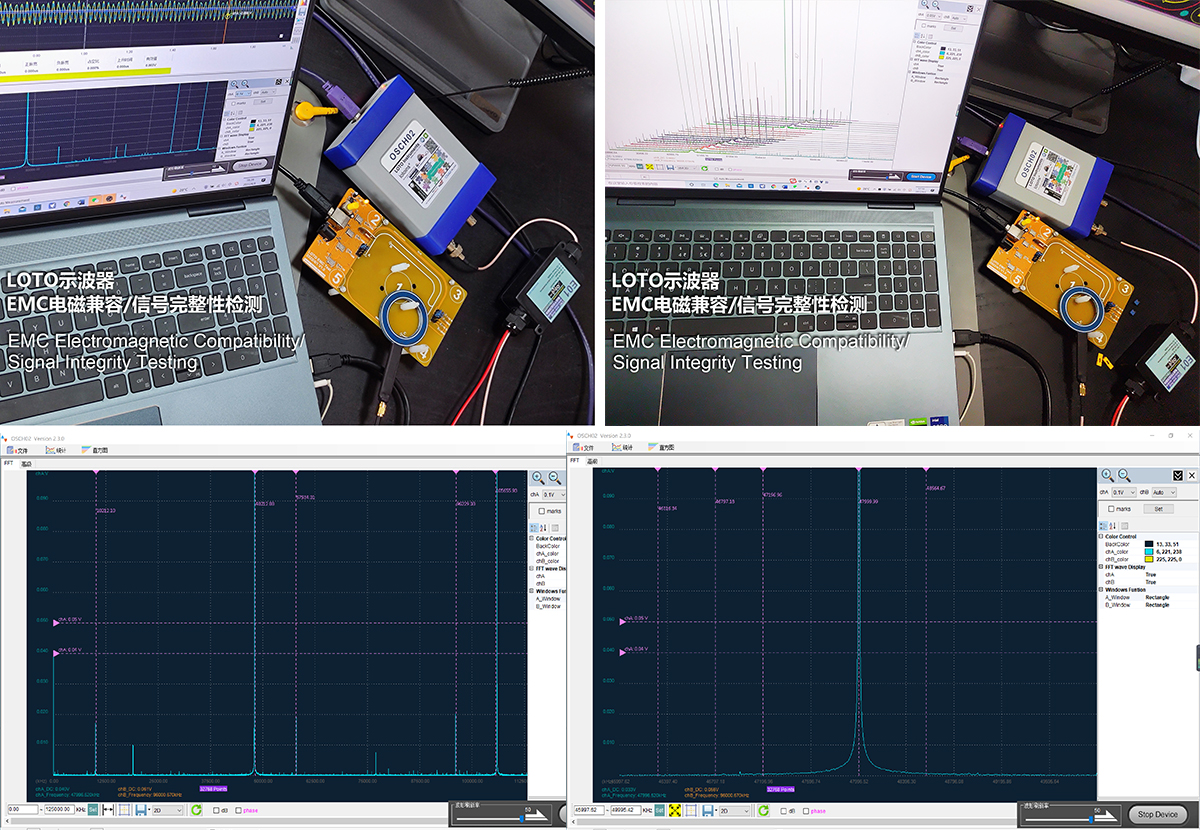Enable the marks checkbox in right window

[x=1112, y=509]
